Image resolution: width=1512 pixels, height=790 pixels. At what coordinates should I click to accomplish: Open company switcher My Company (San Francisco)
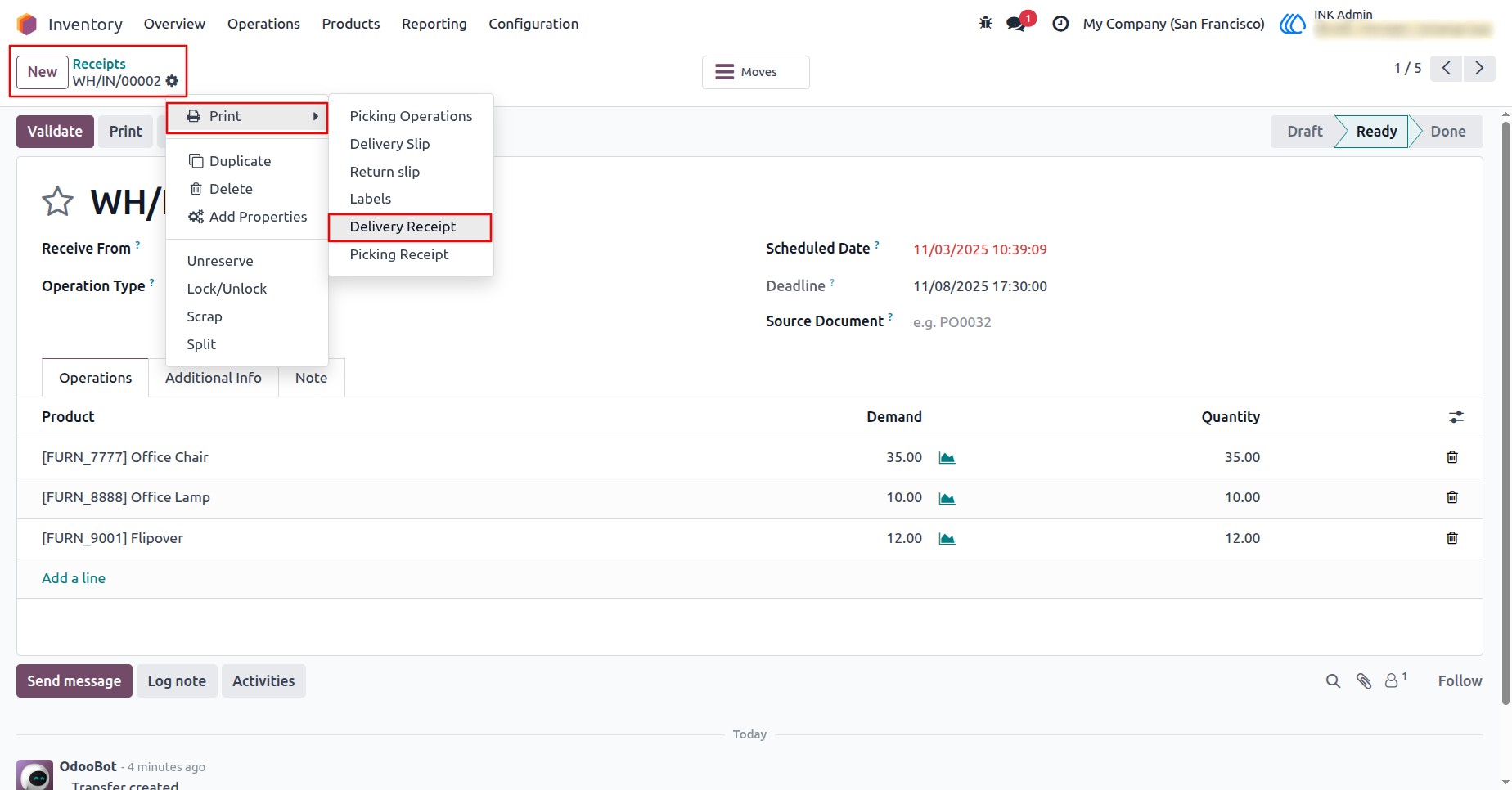(x=1173, y=24)
